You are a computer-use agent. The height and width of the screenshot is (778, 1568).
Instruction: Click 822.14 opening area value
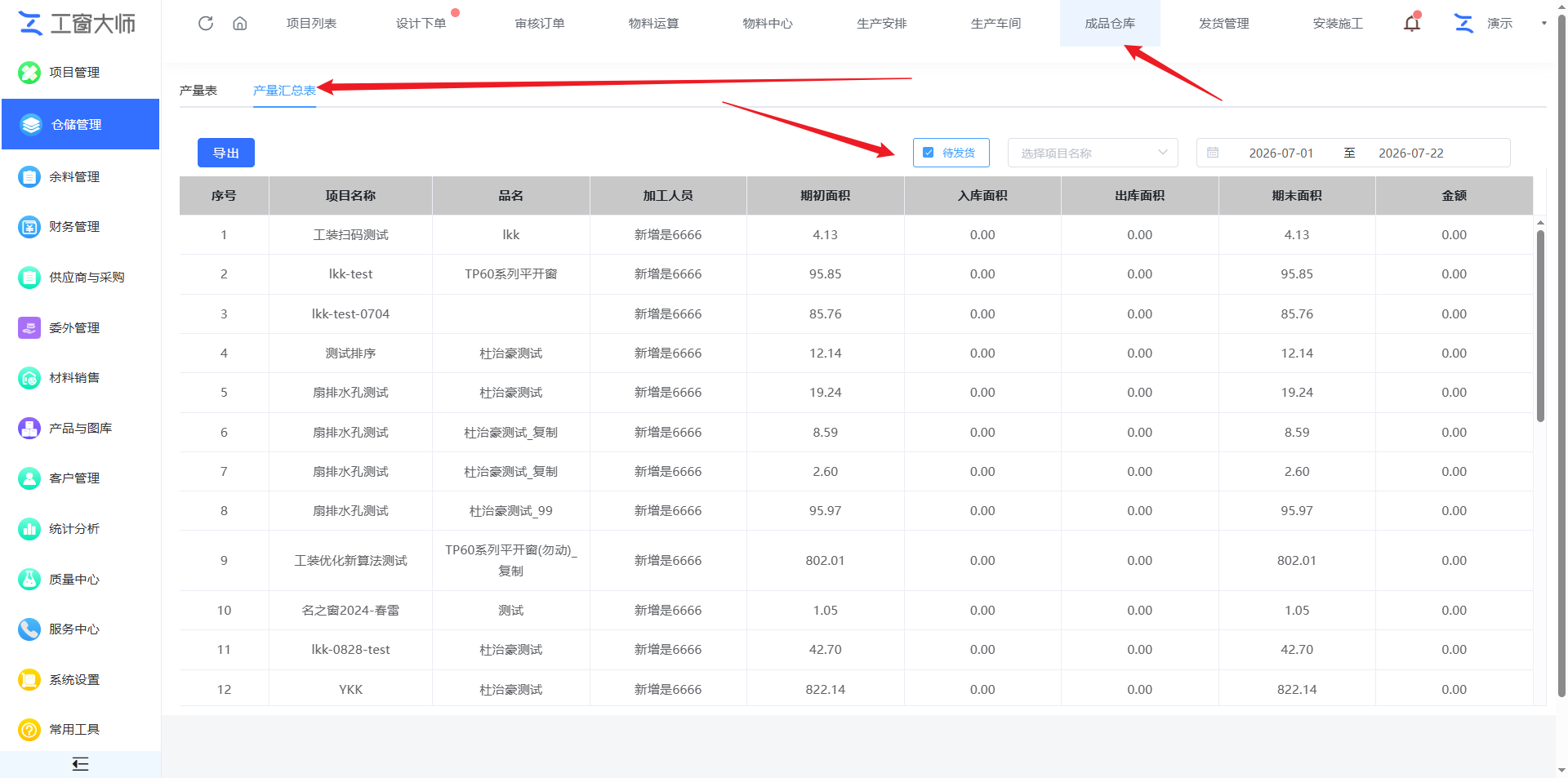tap(825, 690)
